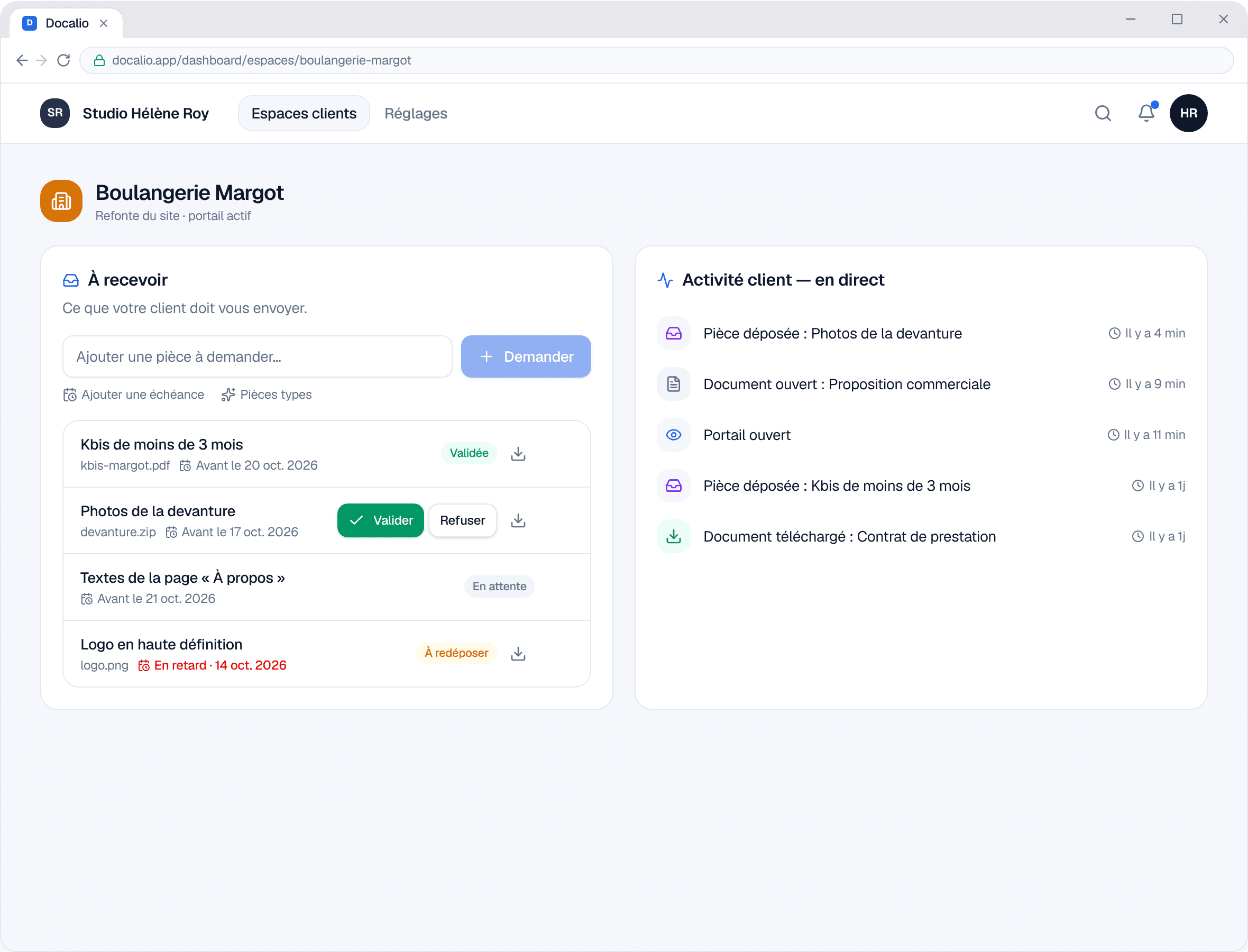Open the Réglages tab
This screenshot has height=952, width=1248.
pyautogui.click(x=416, y=113)
